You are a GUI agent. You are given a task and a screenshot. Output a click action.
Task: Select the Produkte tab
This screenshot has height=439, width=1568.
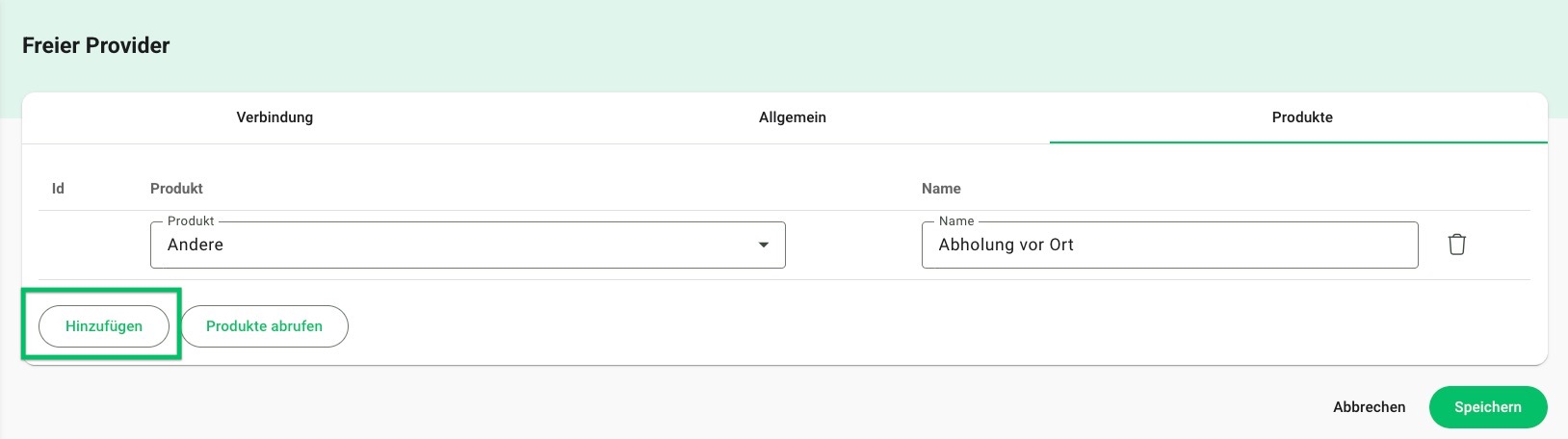tap(1301, 117)
